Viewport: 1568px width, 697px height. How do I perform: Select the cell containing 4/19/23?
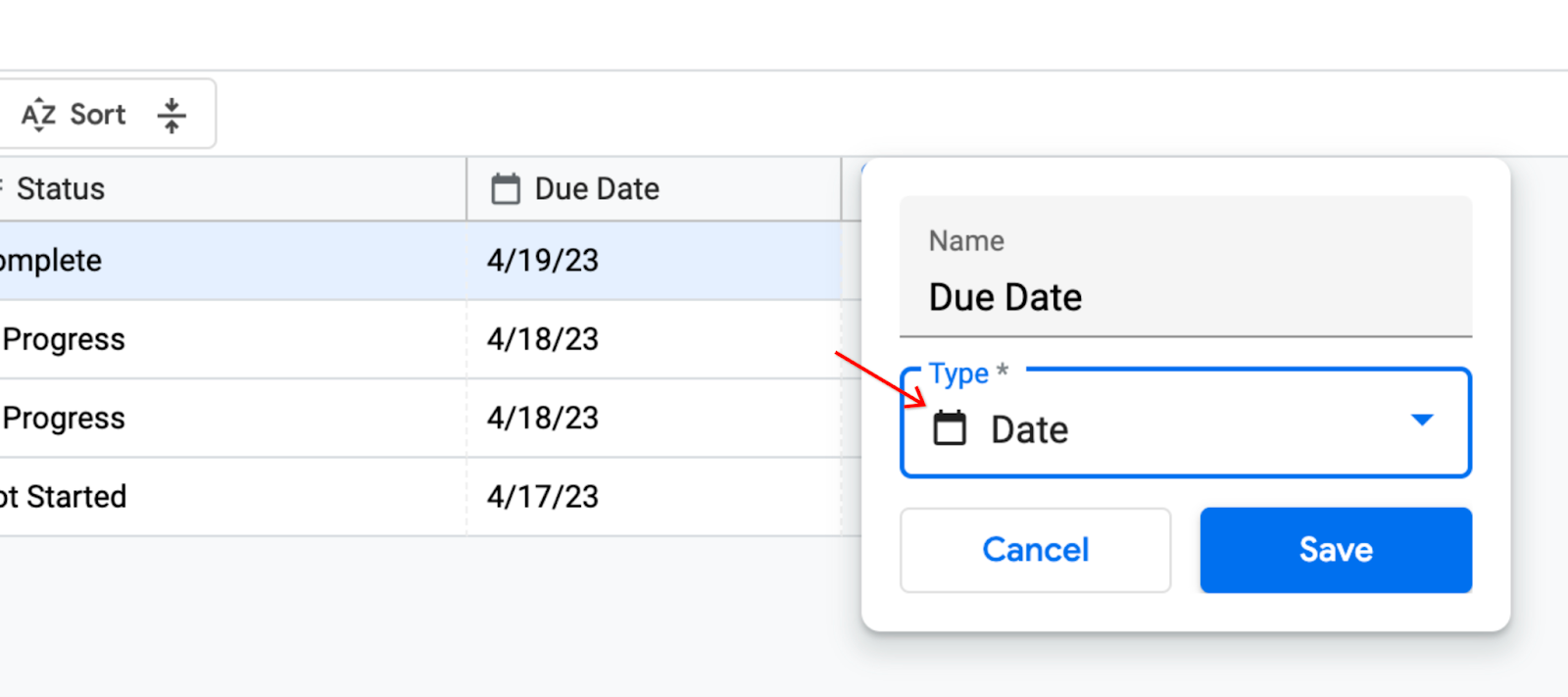[x=541, y=260]
